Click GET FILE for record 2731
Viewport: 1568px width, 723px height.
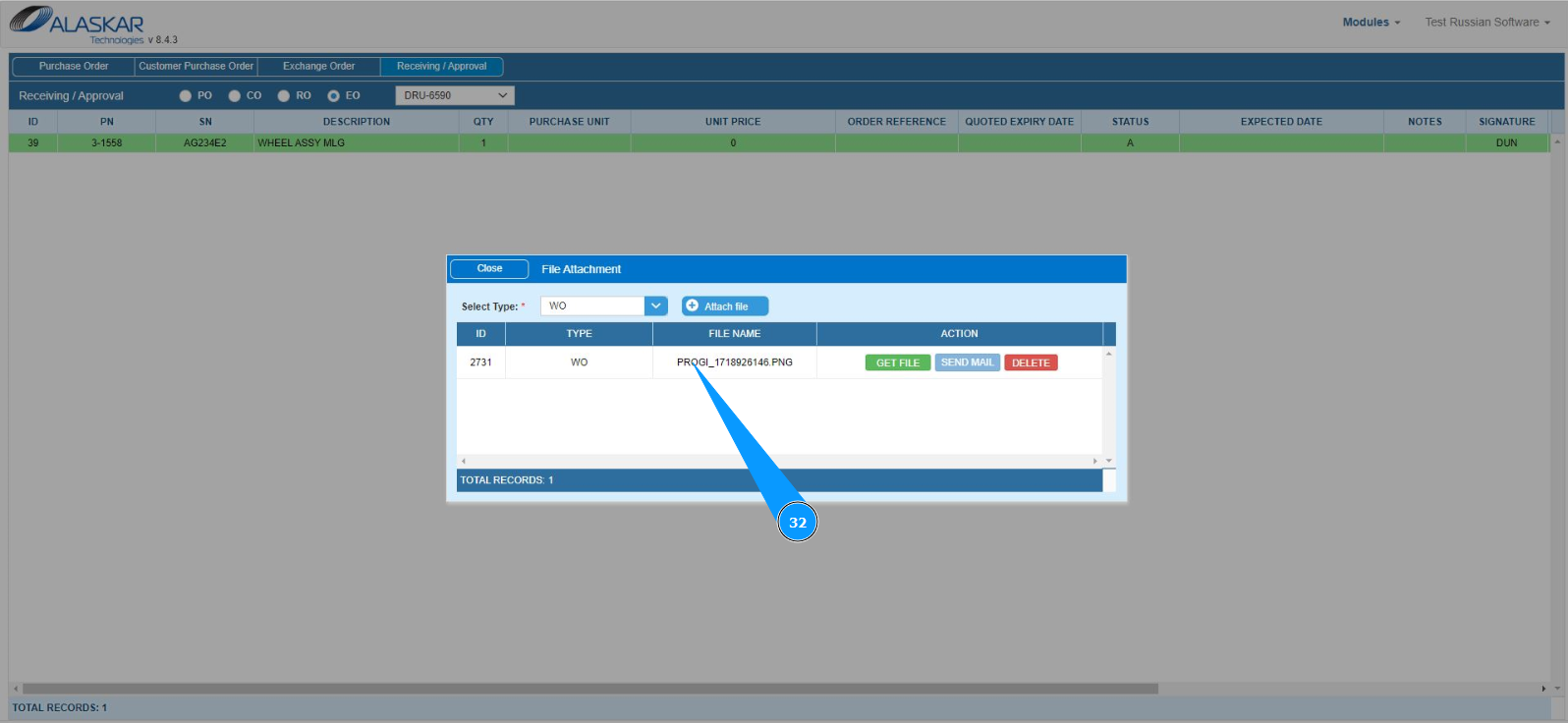(898, 362)
